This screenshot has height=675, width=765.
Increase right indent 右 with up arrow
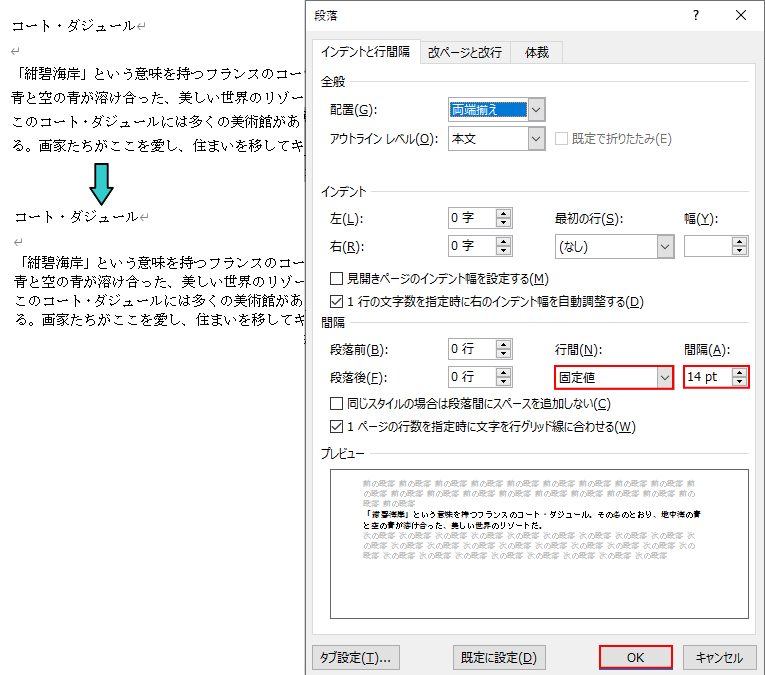coord(503,241)
